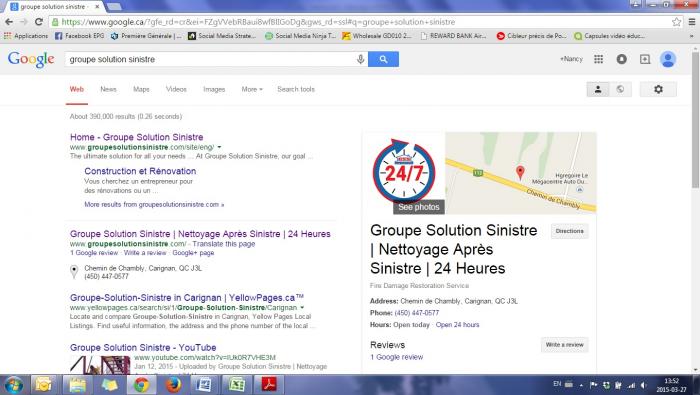This screenshot has height=395, width=700.
Task: Expand the arrow beside groupesolutionsinistre.com/site/eng URL
Action: pyautogui.click(x=219, y=147)
